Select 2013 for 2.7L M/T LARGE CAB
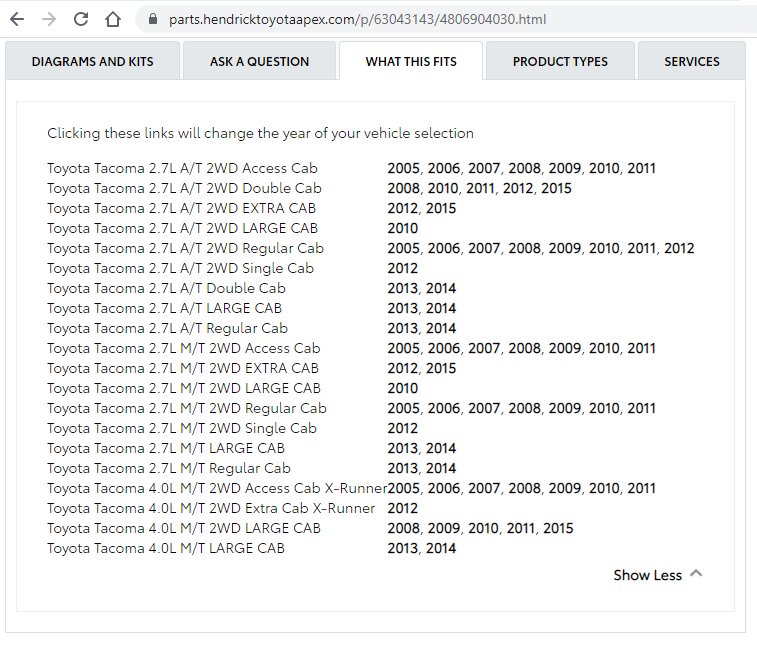This screenshot has height=645, width=757. 403,449
